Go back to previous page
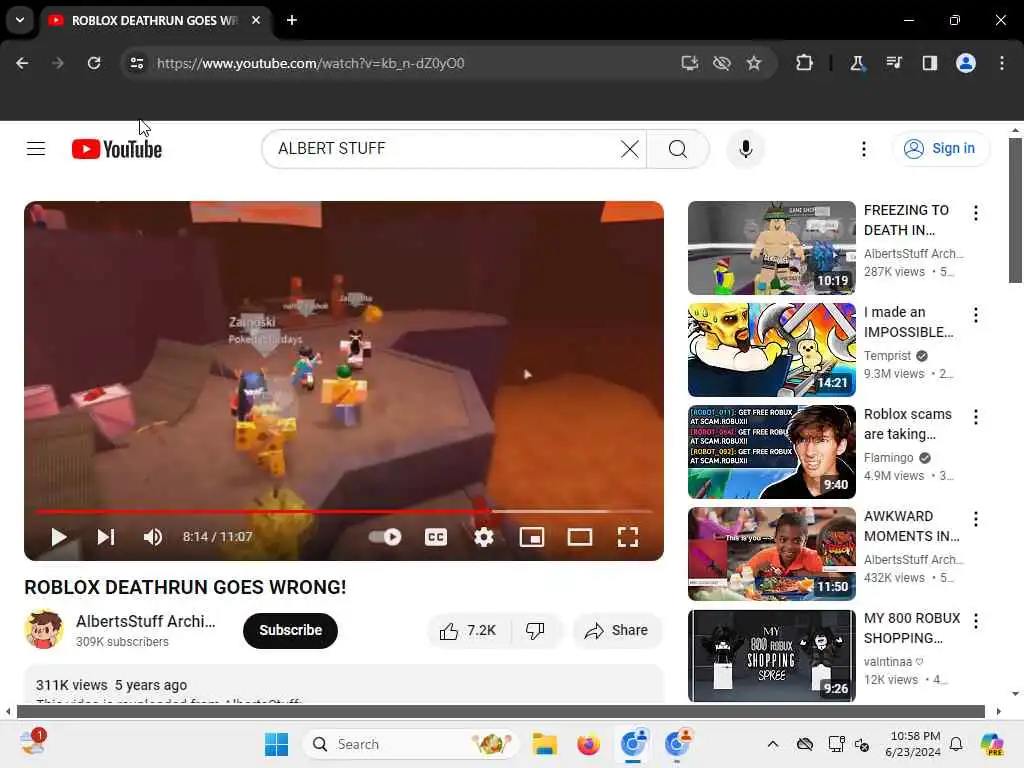Image resolution: width=1024 pixels, height=768 pixels. click(x=22, y=63)
